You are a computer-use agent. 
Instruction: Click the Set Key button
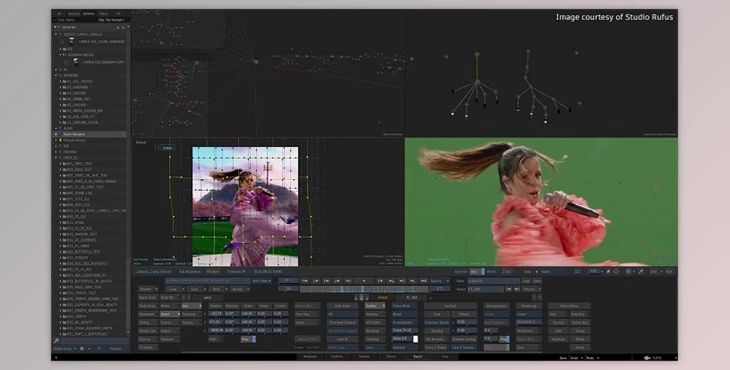point(558,322)
